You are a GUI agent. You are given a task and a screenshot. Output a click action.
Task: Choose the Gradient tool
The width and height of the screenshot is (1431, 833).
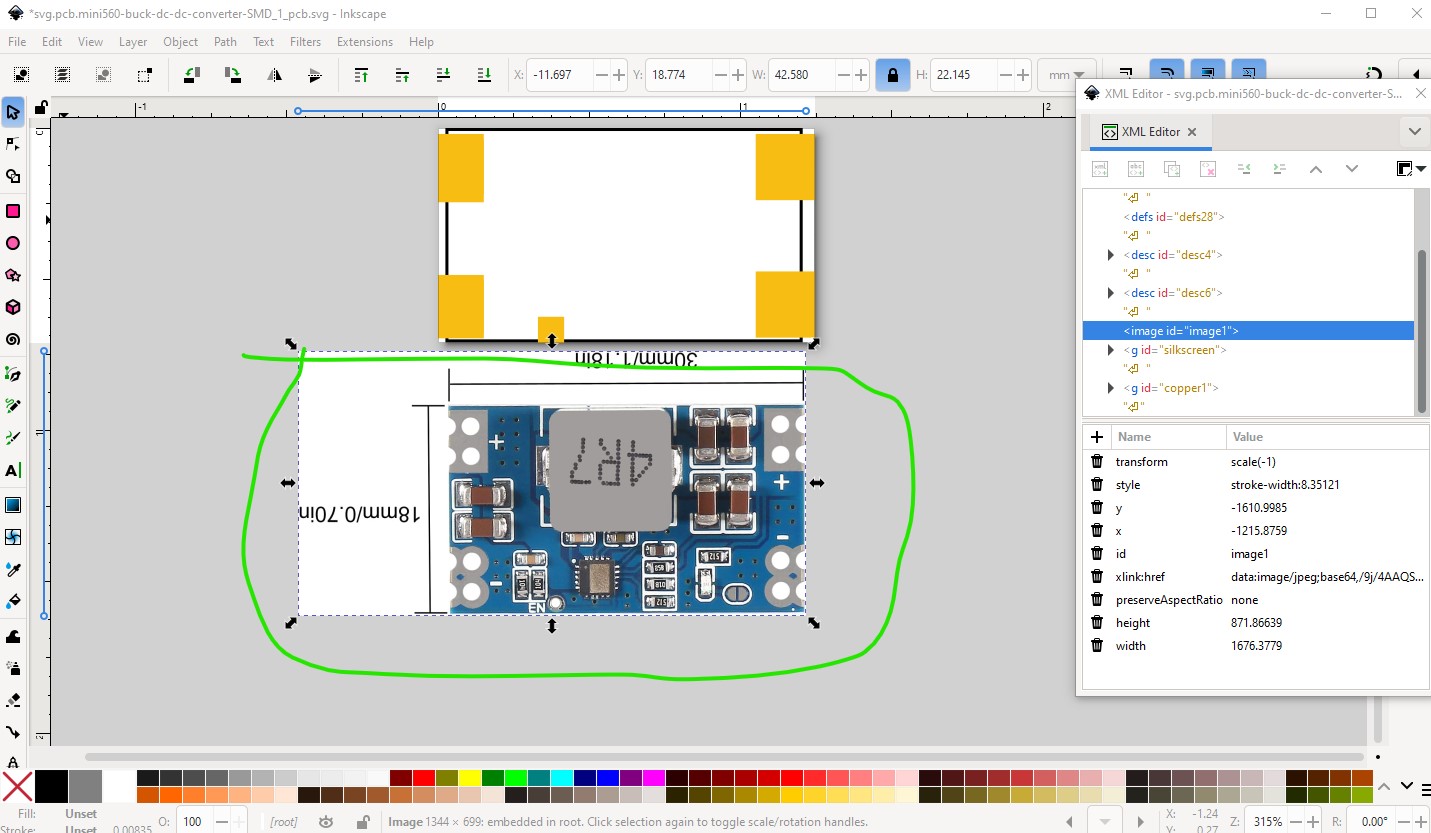point(13,504)
